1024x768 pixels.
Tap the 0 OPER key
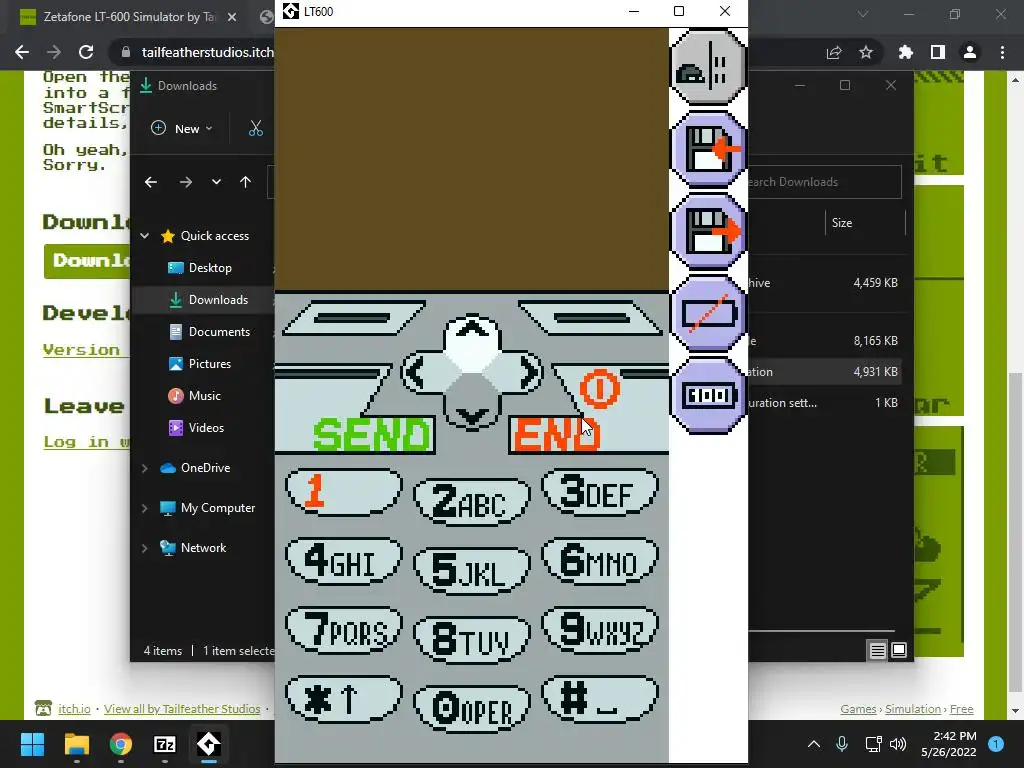click(x=472, y=709)
